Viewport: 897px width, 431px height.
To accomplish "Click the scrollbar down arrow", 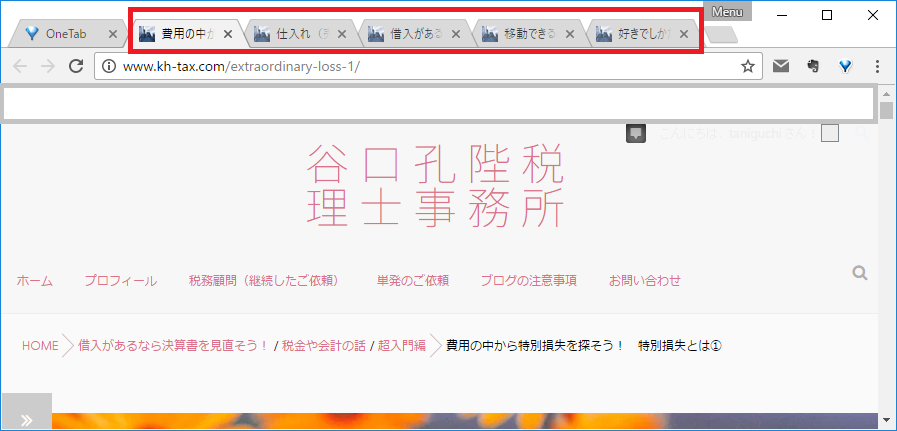I will pyautogui.click(x=886, y=420).
